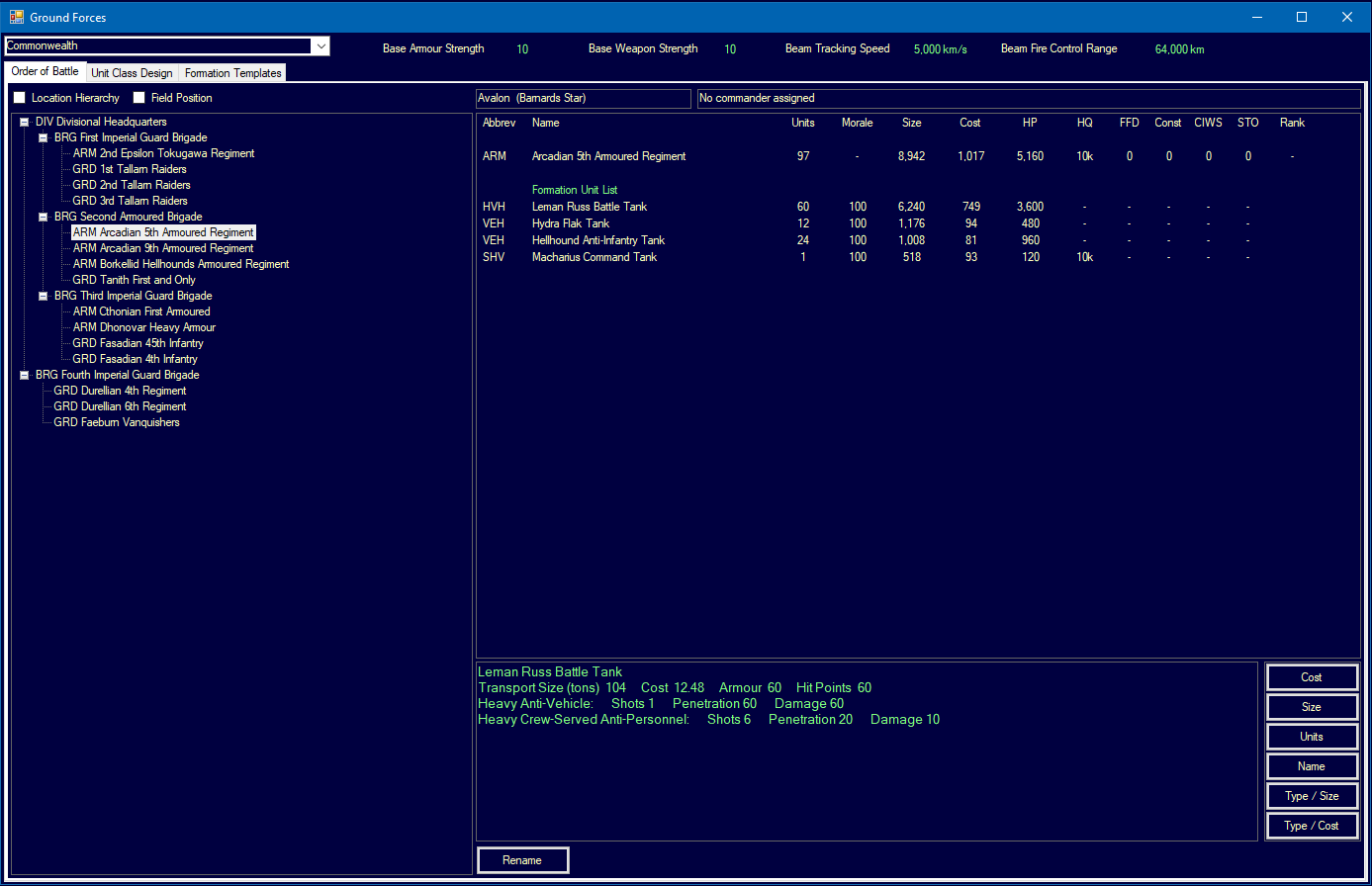Screen dimensions: 1372x886
Task: Select ARM Dhonovar Heavy Armour
Action: click(x=144, y=327)
